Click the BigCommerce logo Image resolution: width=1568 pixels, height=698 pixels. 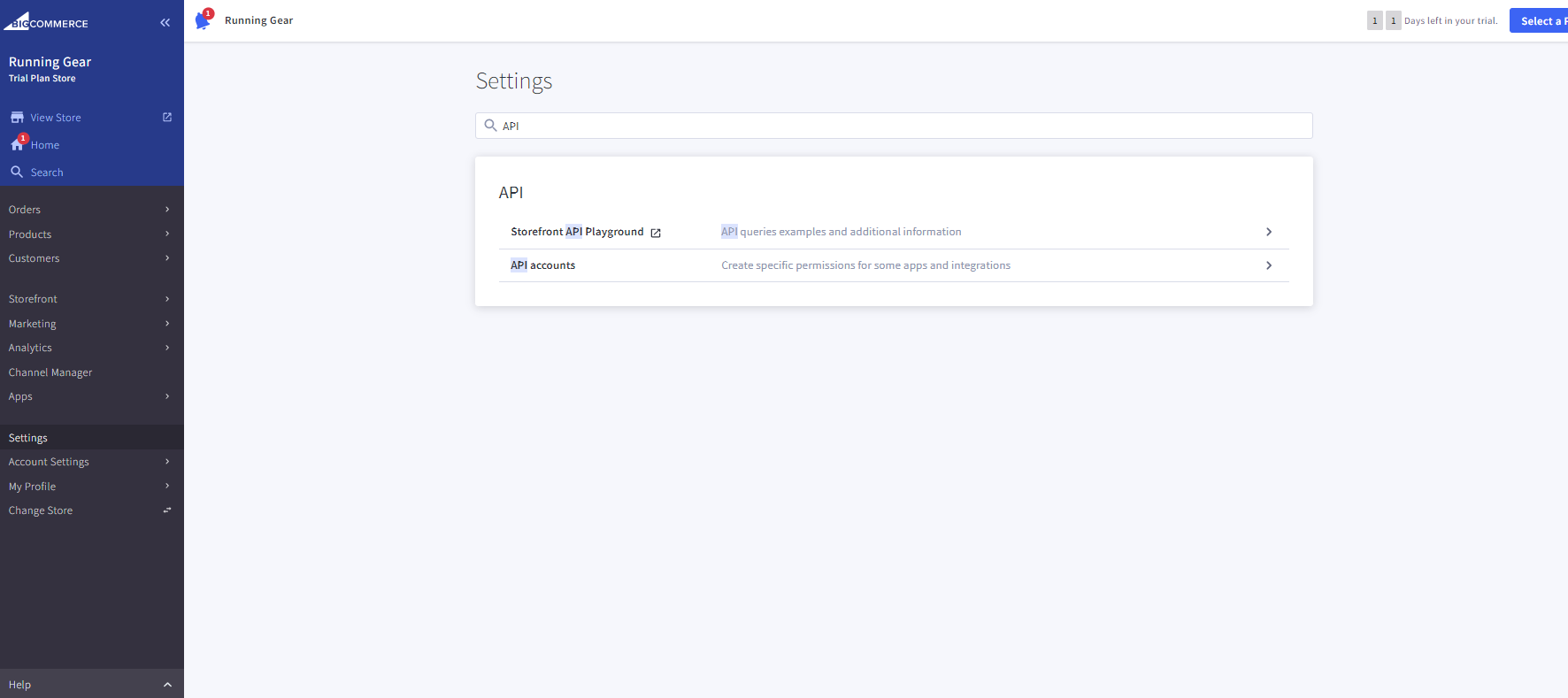click(46, 22)
